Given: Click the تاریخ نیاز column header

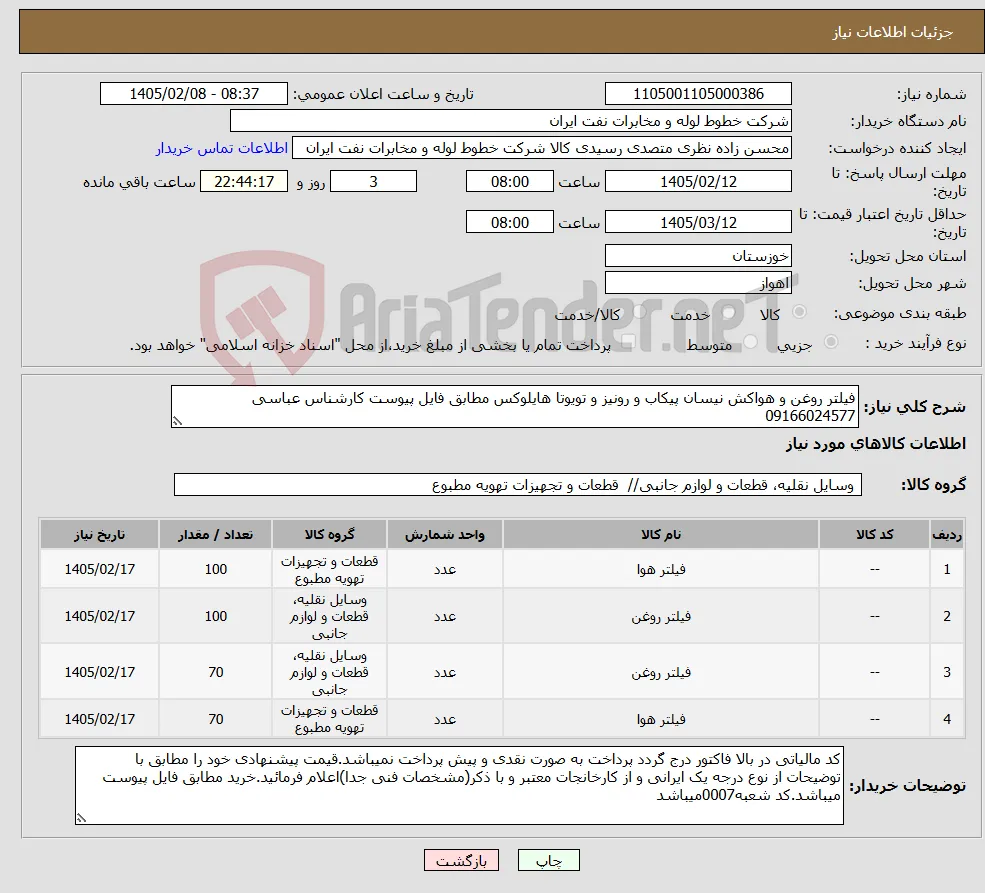Looking at the screenshot, I should tap(99, 534).
